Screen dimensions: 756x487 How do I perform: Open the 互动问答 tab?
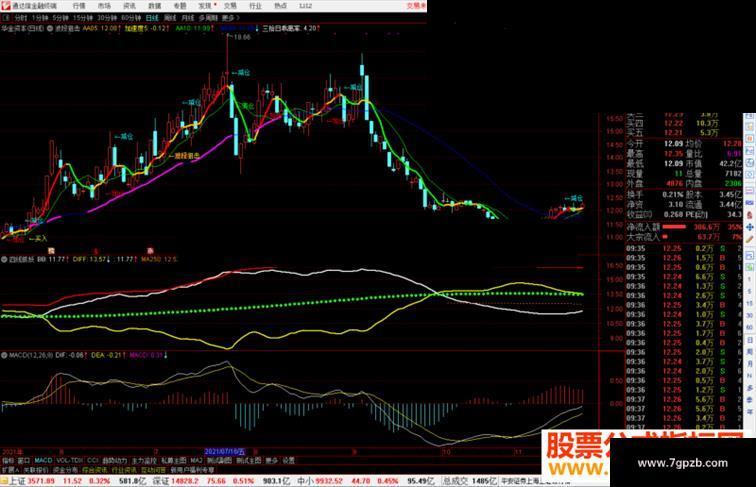[x=153, y=470]
